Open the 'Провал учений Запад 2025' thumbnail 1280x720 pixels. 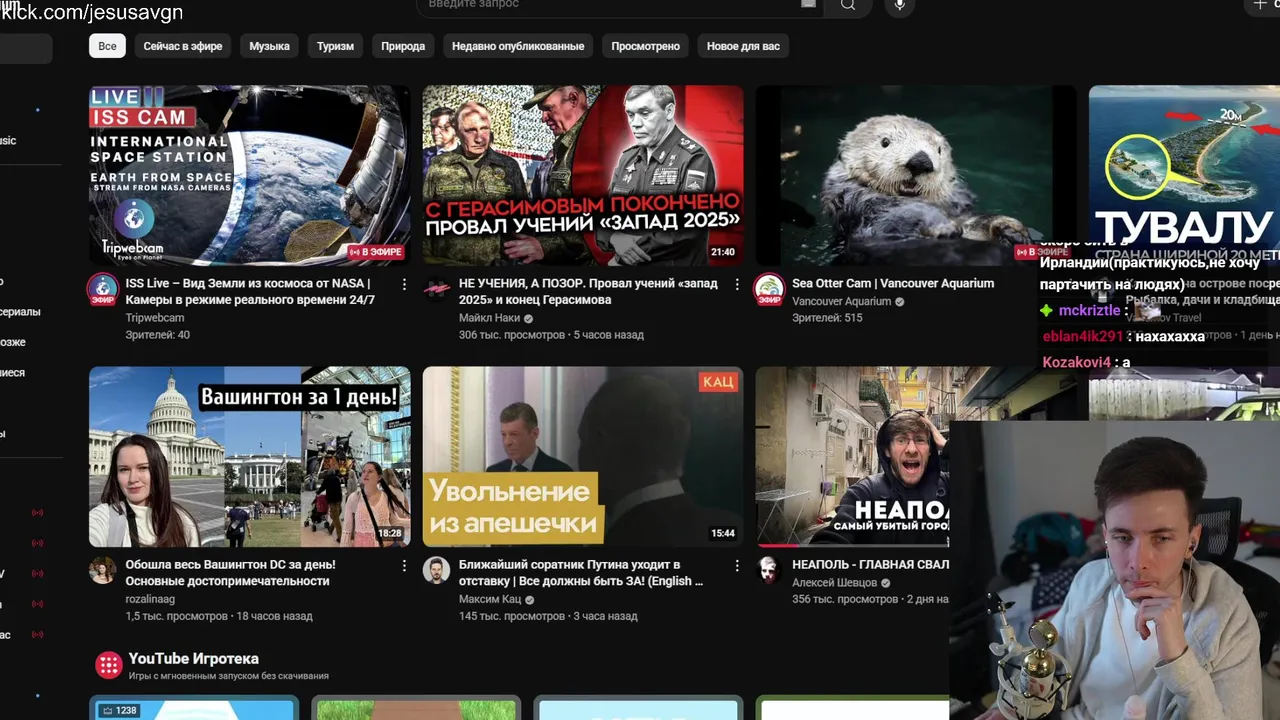click(x=583, y=175)
